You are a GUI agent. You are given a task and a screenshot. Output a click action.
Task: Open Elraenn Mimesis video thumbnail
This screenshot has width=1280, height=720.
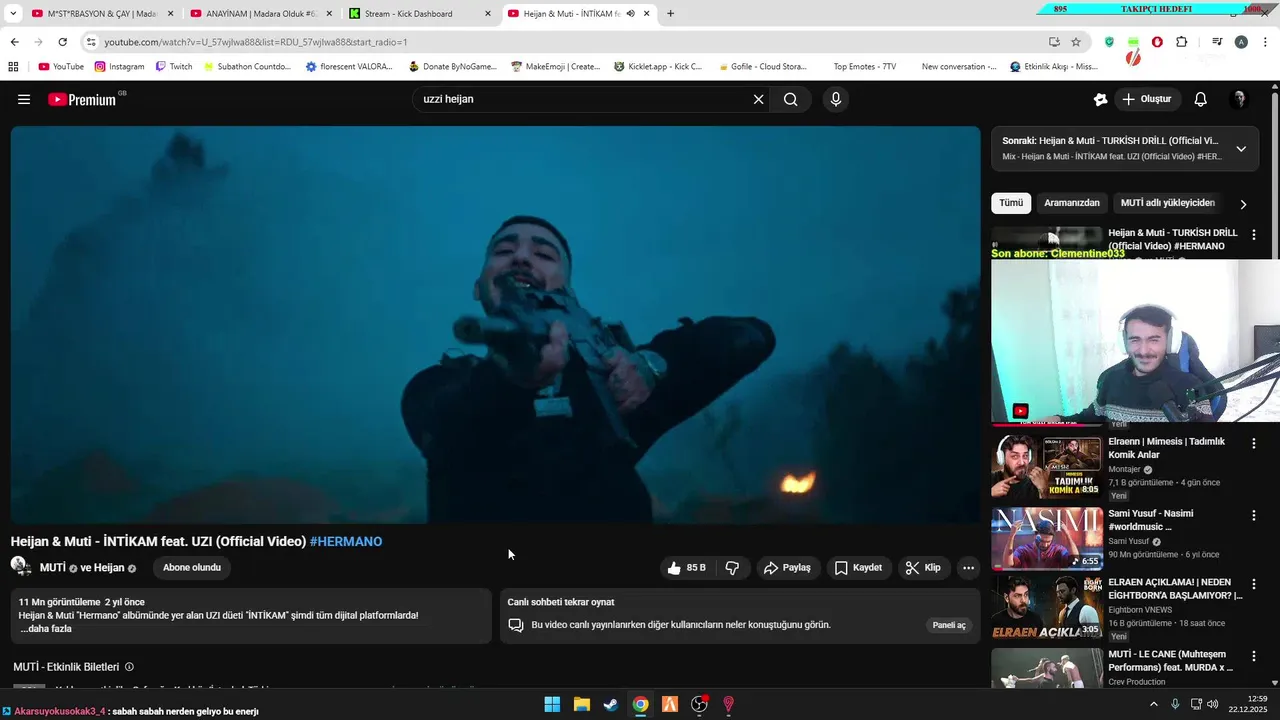click(1046, 465)
